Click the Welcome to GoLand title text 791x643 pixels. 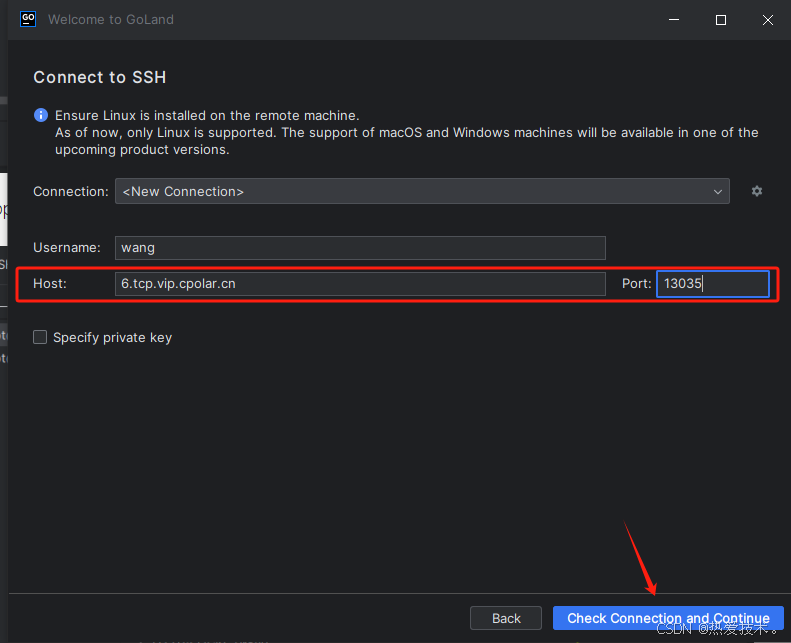pos(111,19)
